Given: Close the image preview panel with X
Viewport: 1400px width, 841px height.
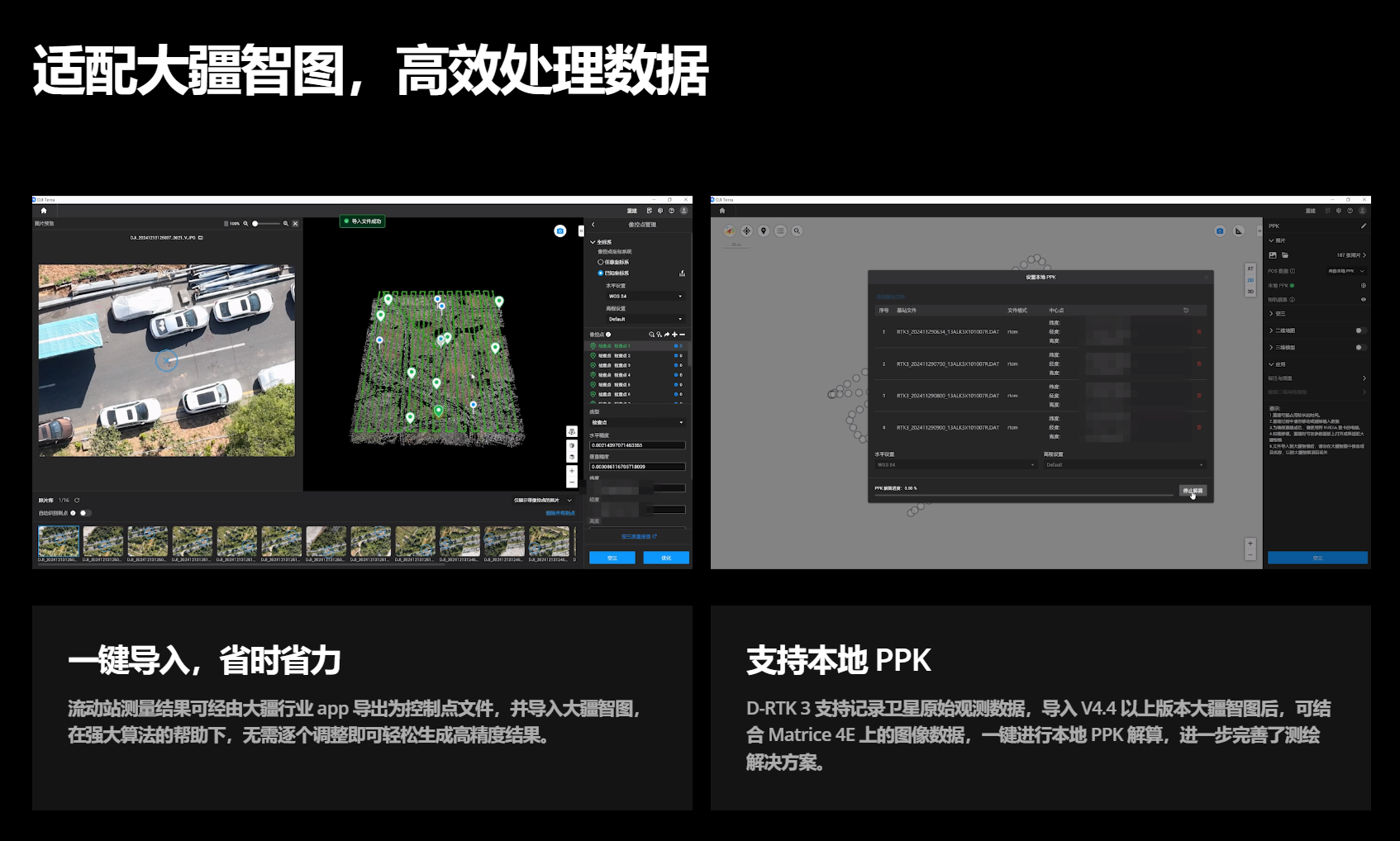Looking at the screenshot, I should [x=295, y=224].
